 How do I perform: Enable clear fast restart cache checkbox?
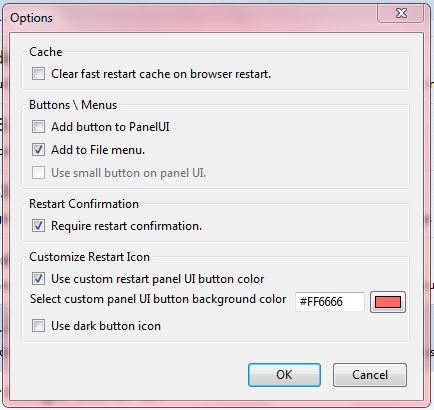coord(38,74)
